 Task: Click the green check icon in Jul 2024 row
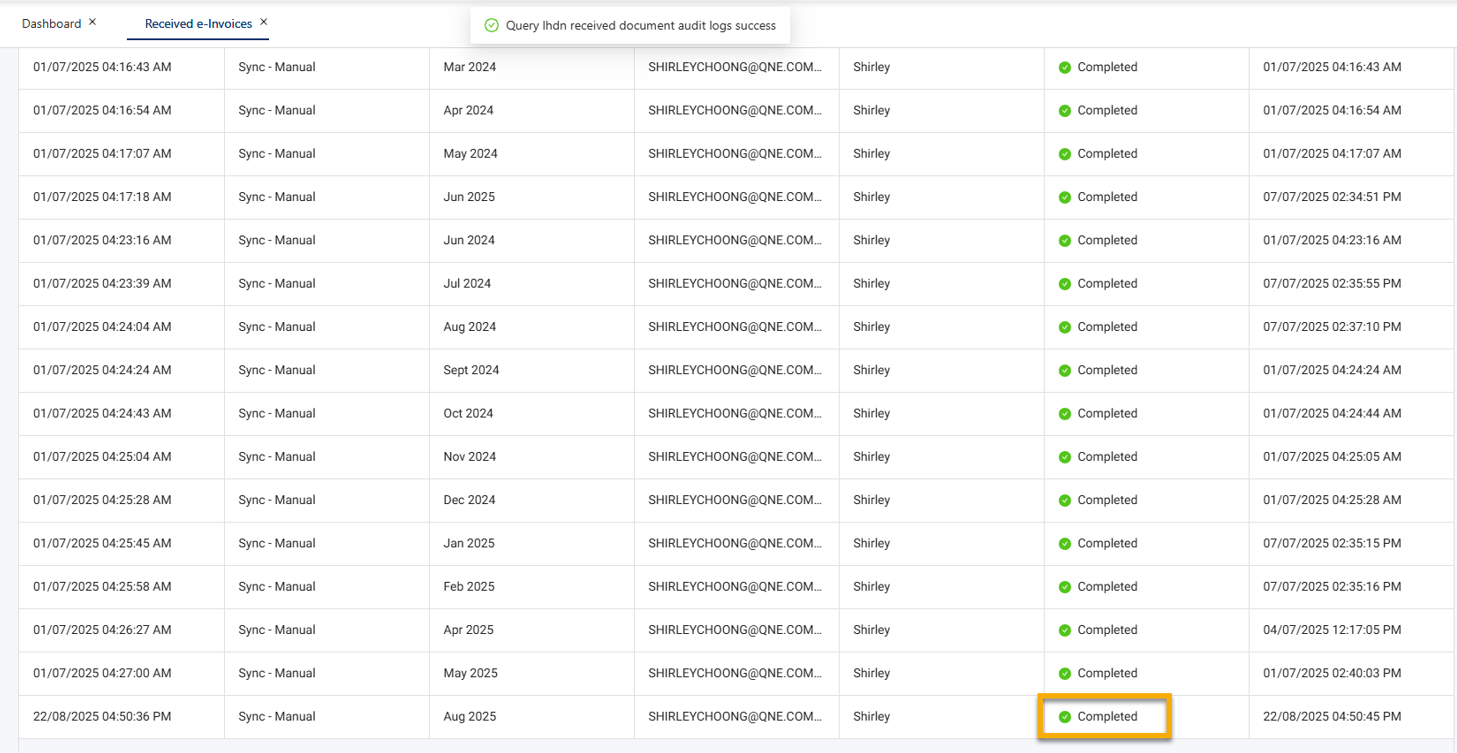[1065, 284]
